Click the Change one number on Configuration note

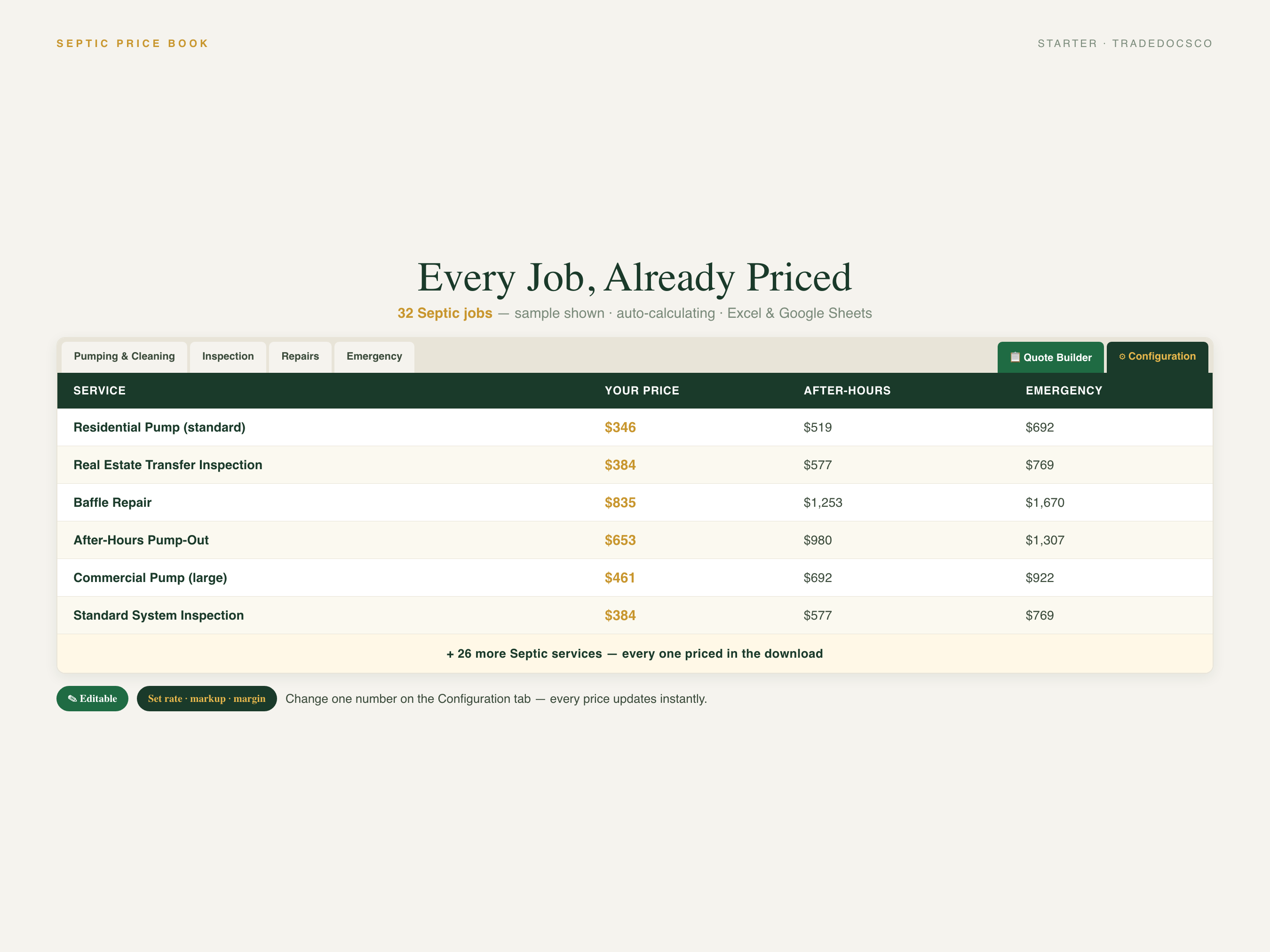click(496, 699)
